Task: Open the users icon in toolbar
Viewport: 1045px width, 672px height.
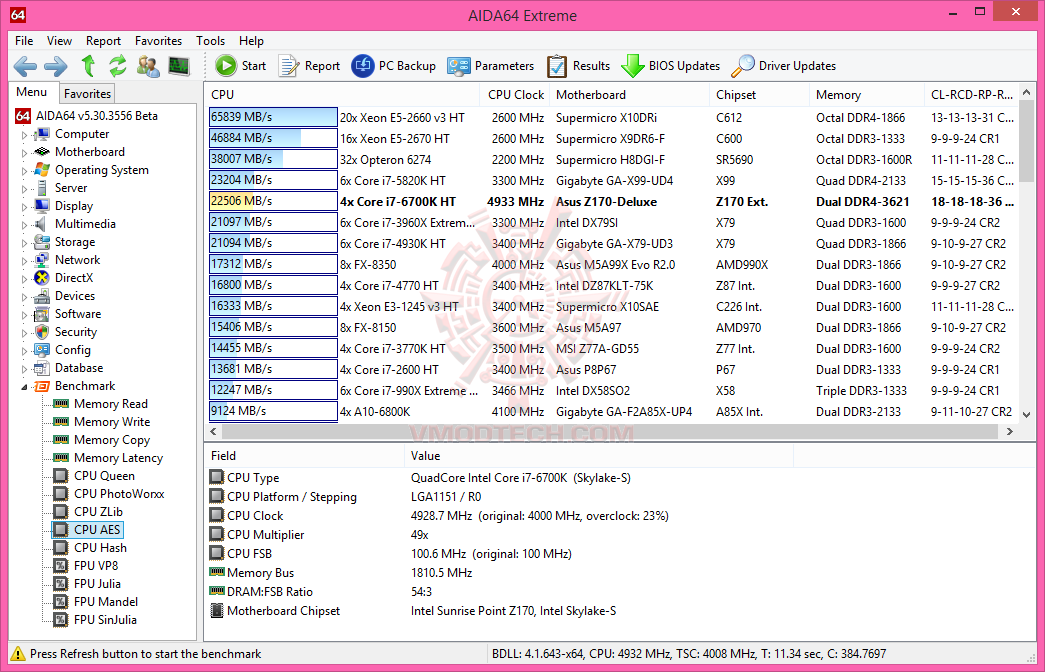Action: tap(149, 66)
